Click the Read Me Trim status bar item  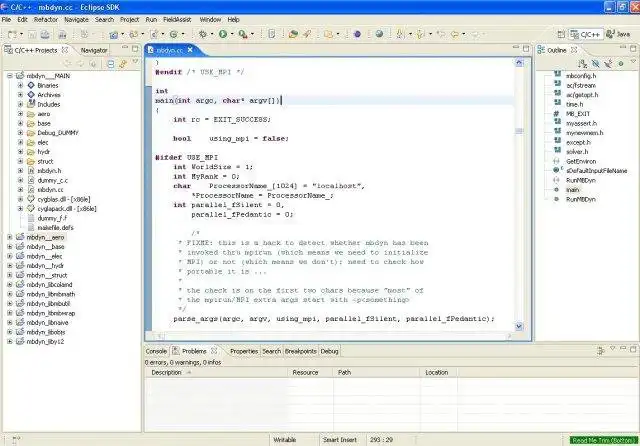pyautogui.click(x=604, y=440)
